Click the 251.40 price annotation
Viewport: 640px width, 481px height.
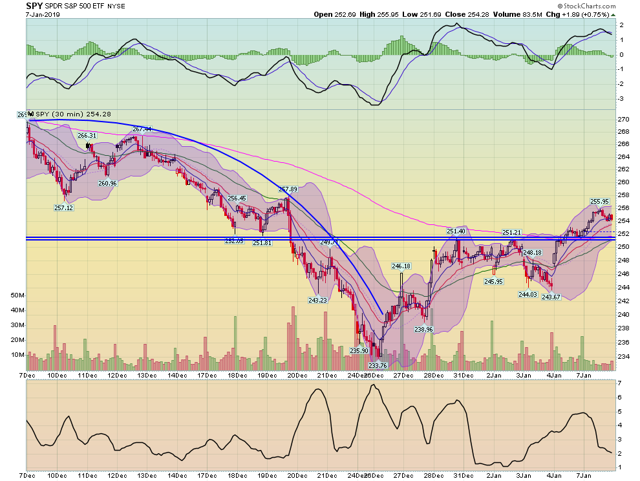[x=456, y=231]
